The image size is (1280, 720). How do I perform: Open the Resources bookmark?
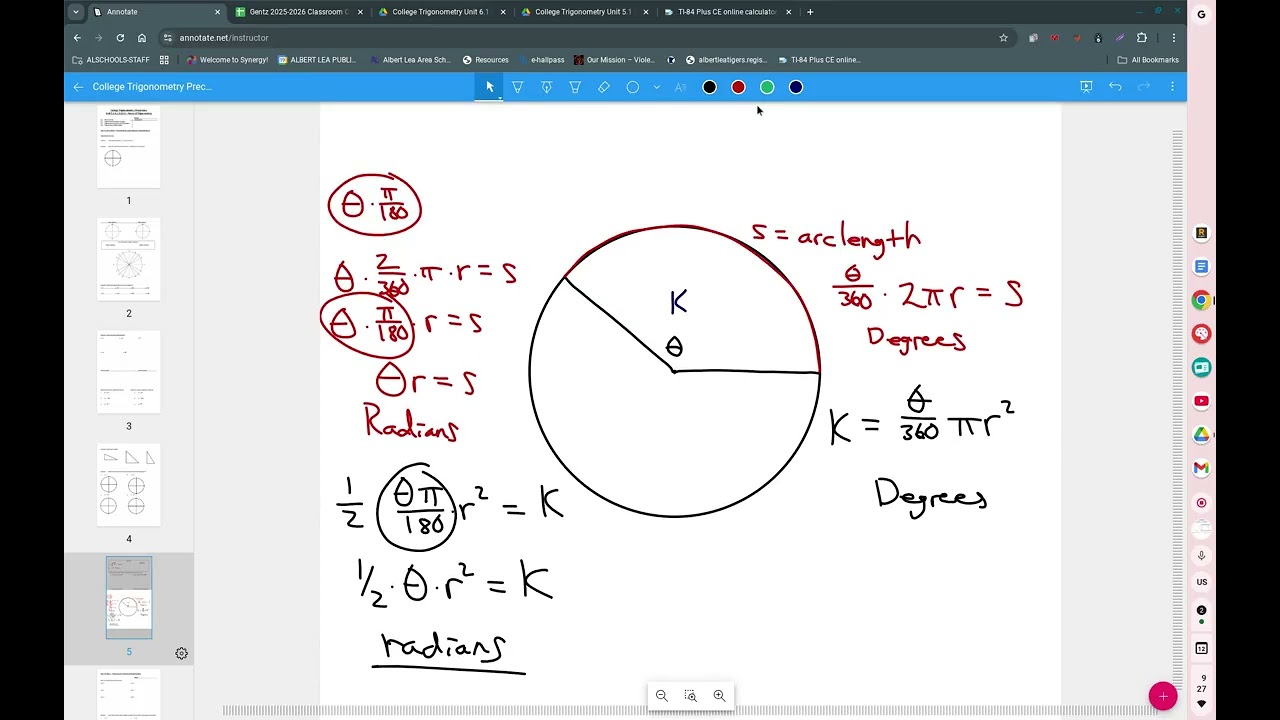click(x=486, y=60)
